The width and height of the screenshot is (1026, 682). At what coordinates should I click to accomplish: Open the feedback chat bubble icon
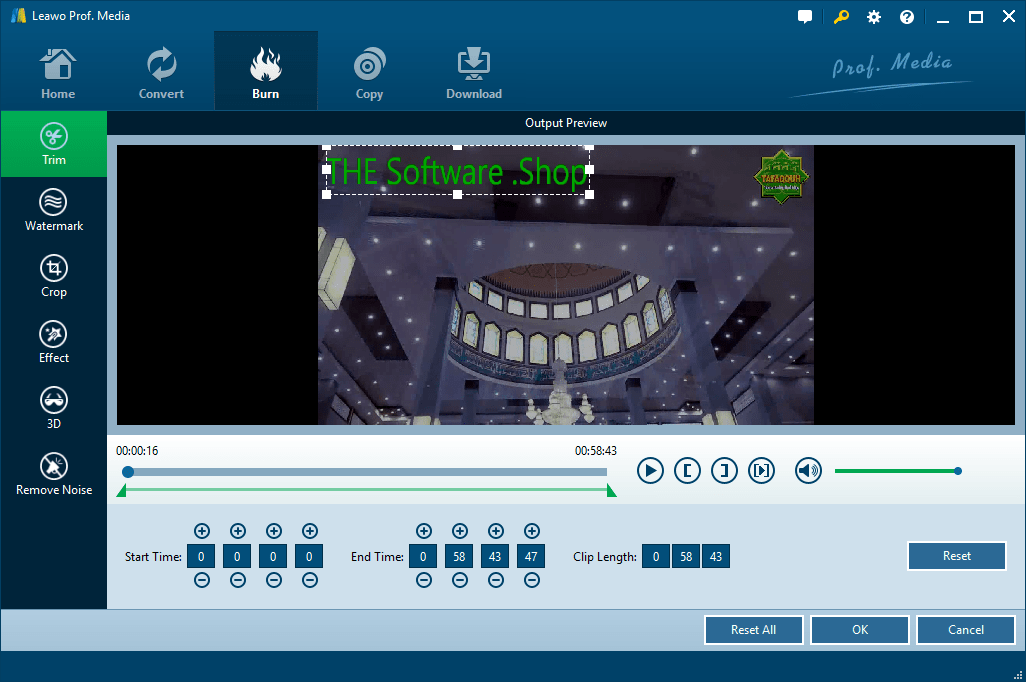805,17
